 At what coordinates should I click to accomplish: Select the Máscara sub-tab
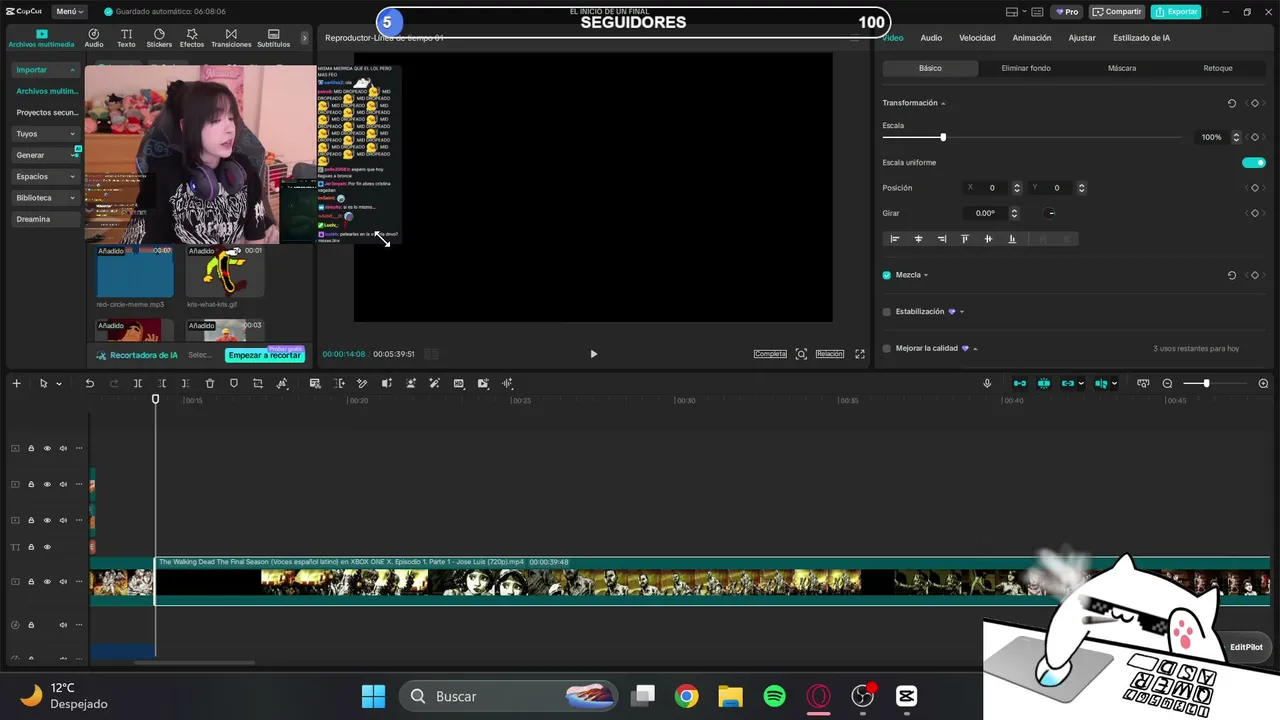click(1122, 68)
